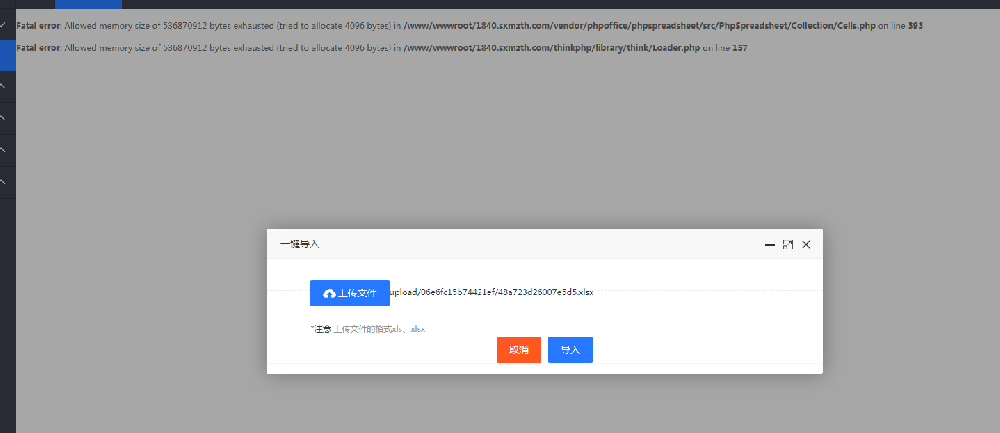Image resolution: width=1000 pixels, height=433 pixels.
Task: Expand the second collapsed sidebar menu chevron
Action: 3,118
